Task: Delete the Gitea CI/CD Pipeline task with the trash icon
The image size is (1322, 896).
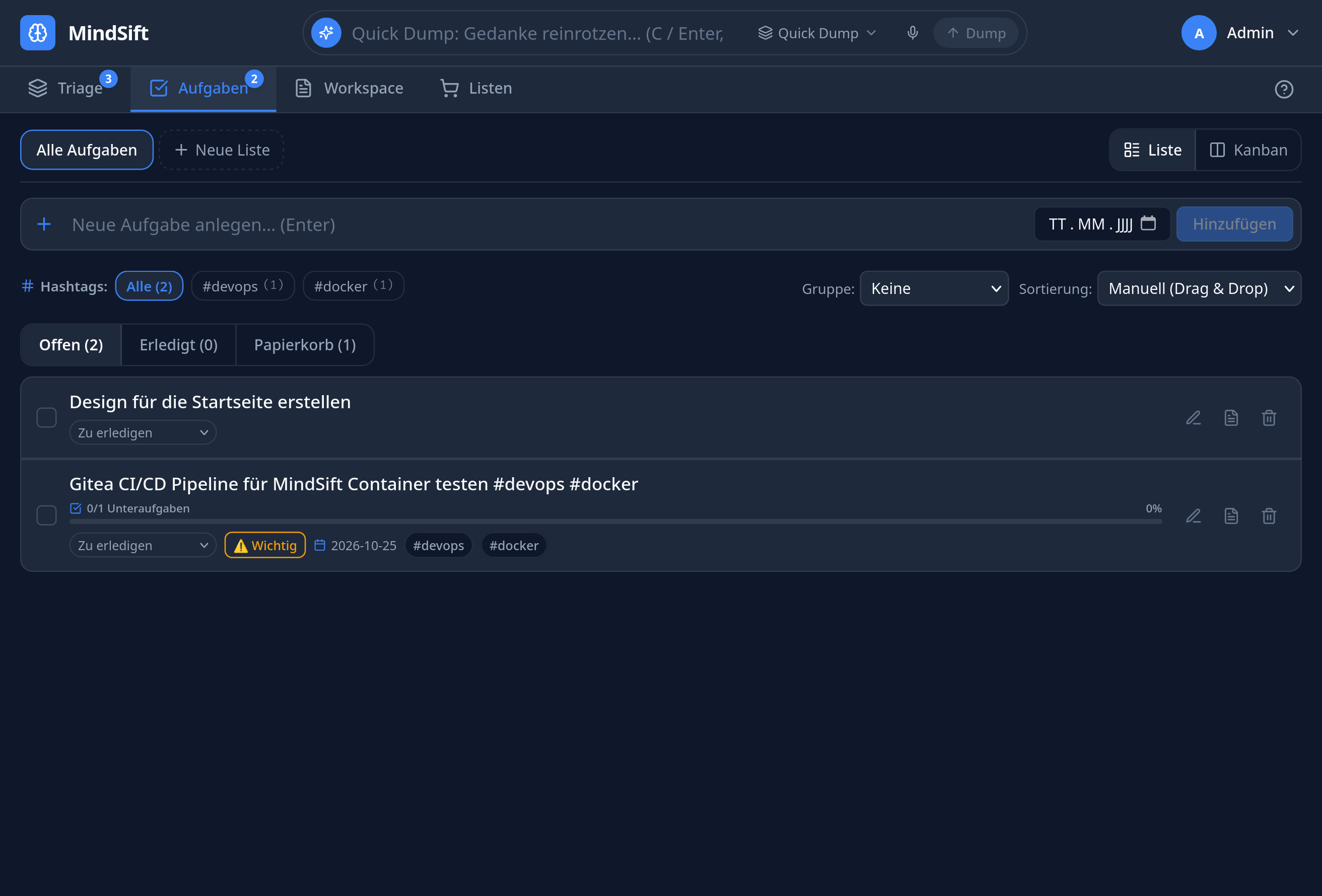Action: [x=1269, y=515]
